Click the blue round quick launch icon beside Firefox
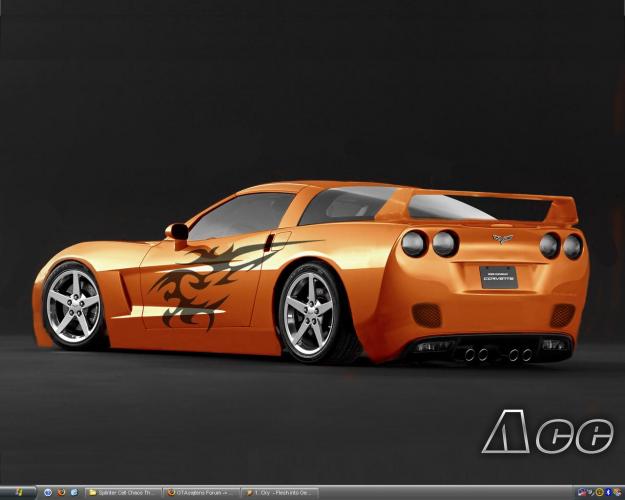This screenshot has width=625, height=500. point(47,493)
